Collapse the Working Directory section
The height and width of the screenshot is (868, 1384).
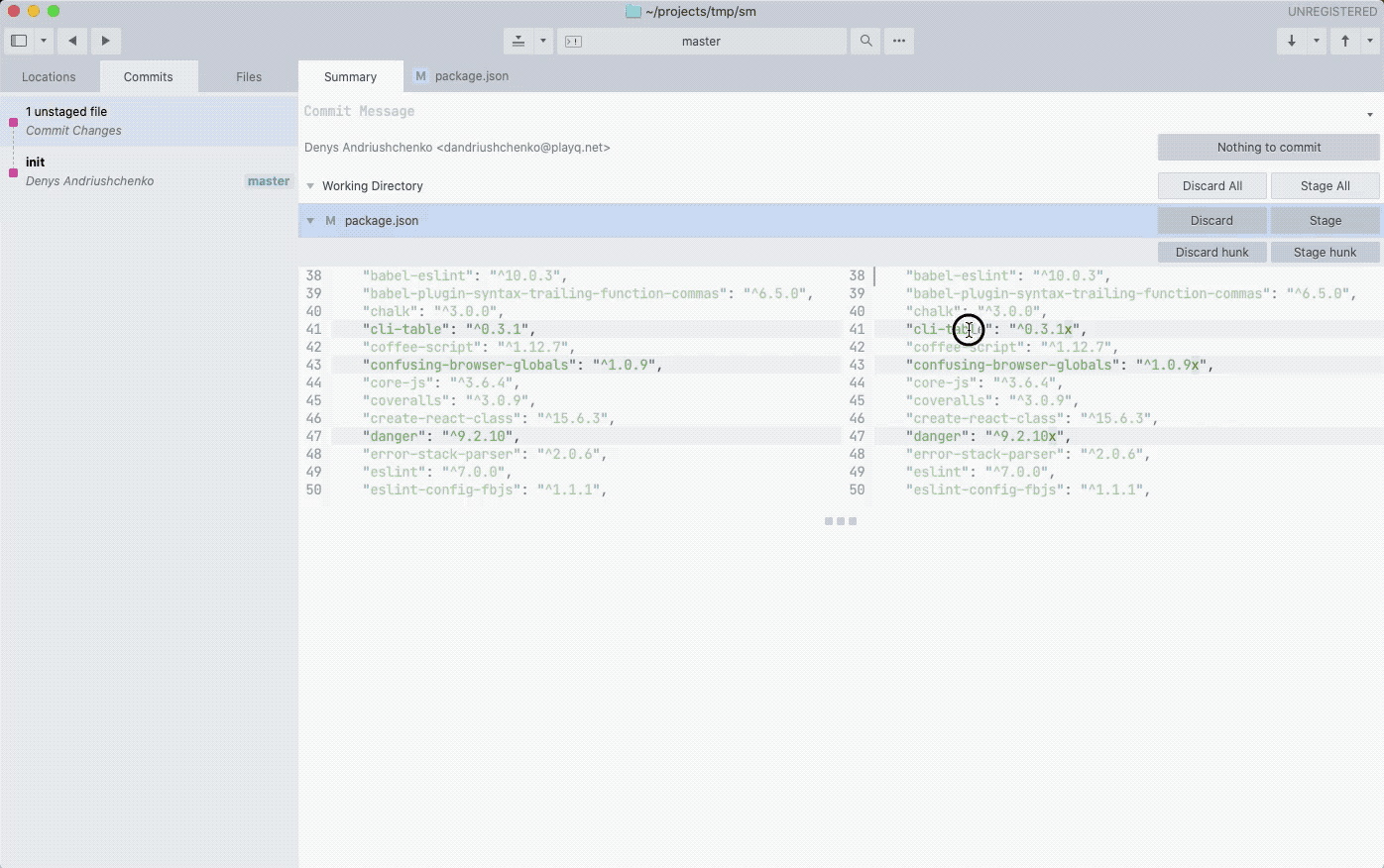[310, 185]
